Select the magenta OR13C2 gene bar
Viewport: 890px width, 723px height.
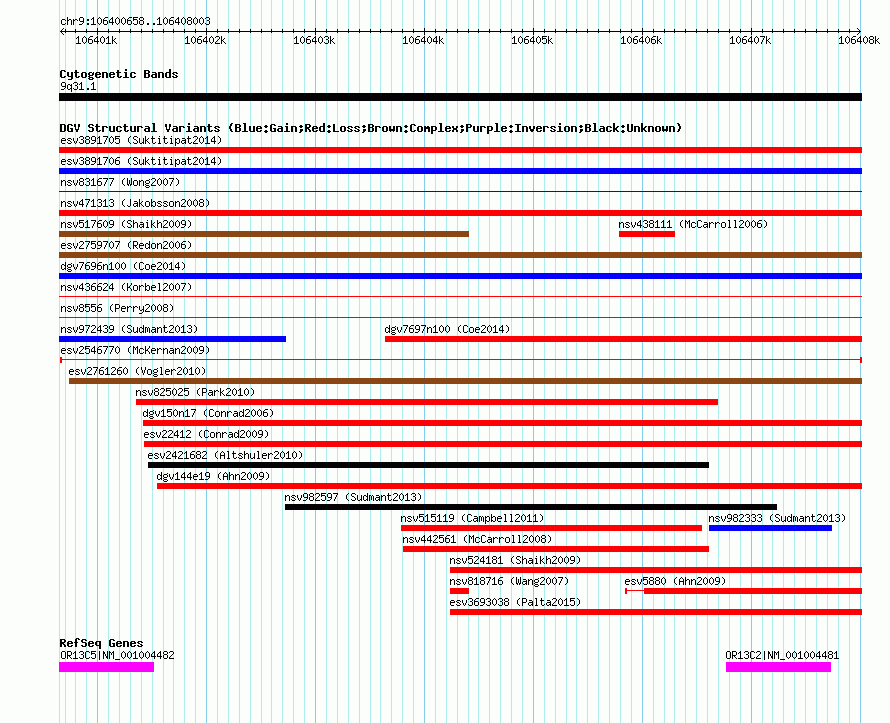(778, 667)
